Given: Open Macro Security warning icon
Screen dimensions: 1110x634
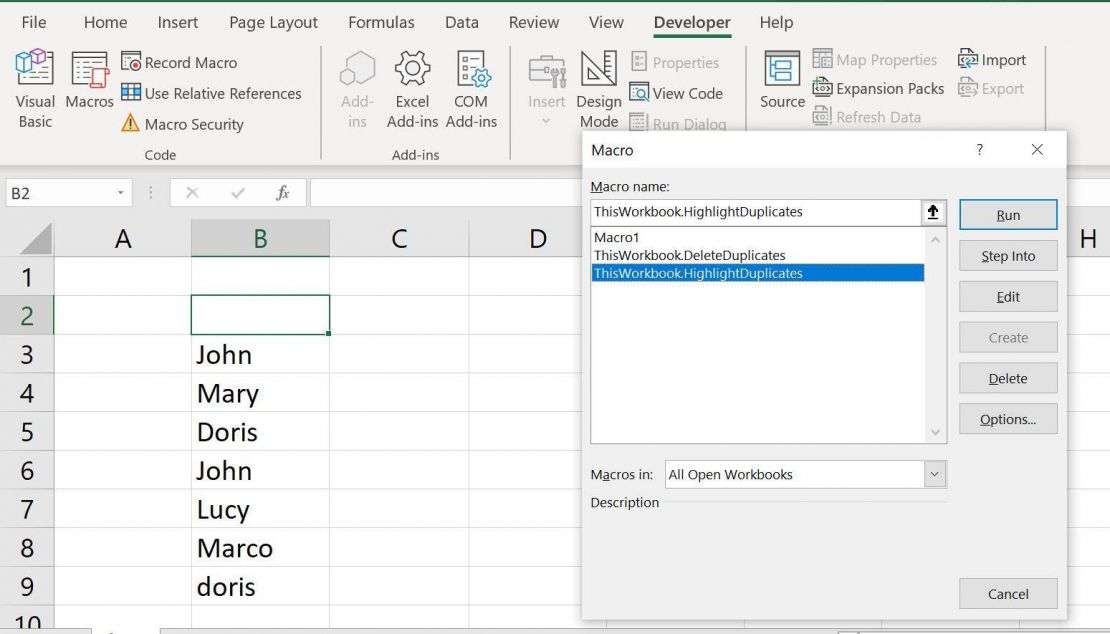Looking at the screenshot, I should (130, 124).
